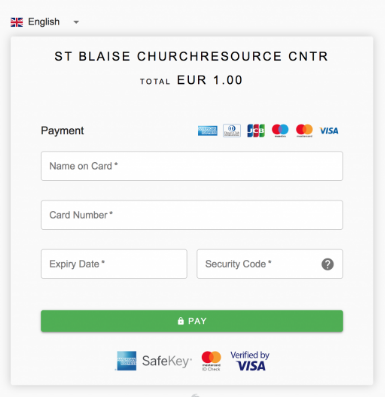Open the English language selector

[x=45, y=22]
